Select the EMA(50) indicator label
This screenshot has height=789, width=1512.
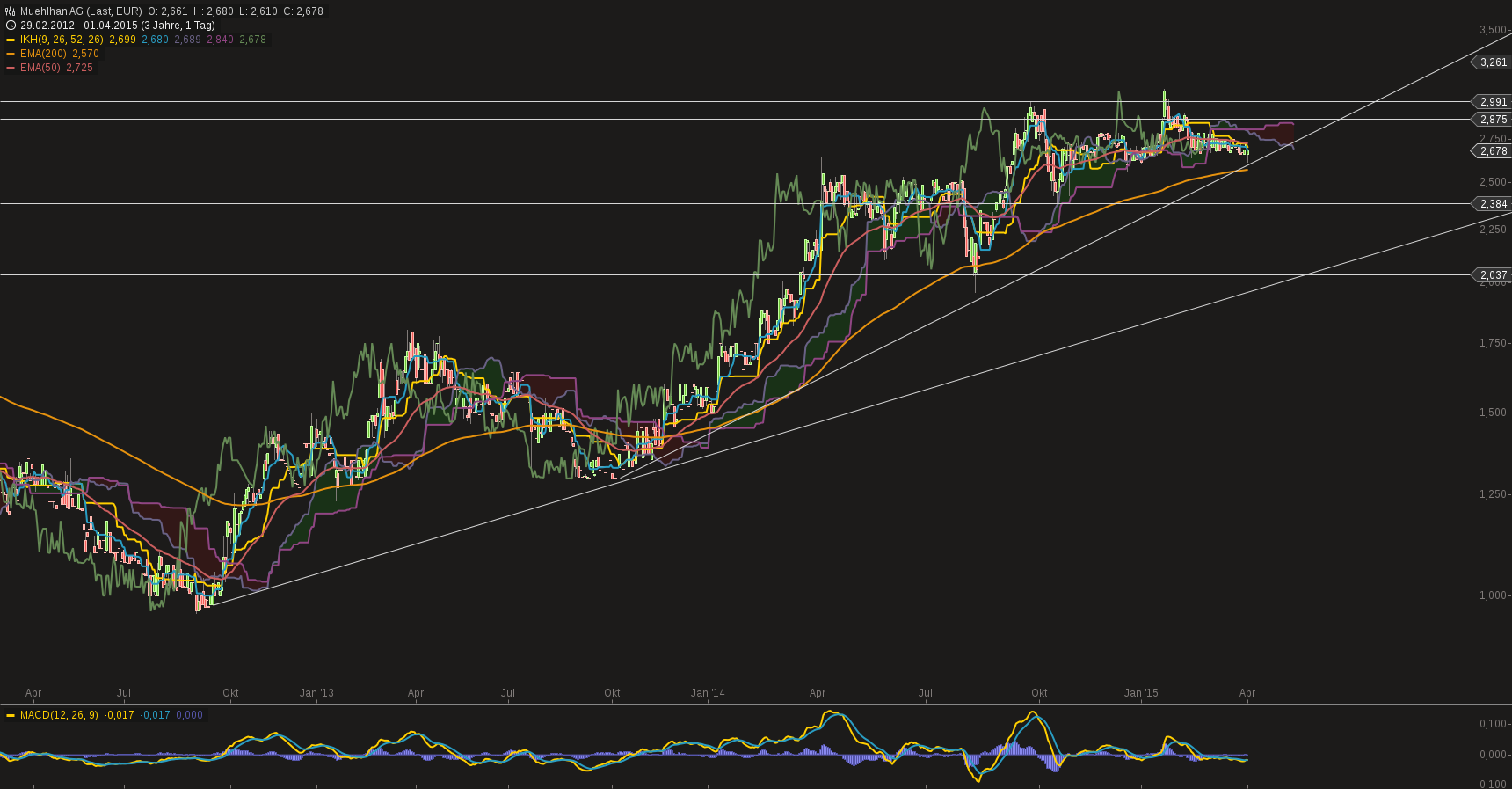click(x=40, y=68)
